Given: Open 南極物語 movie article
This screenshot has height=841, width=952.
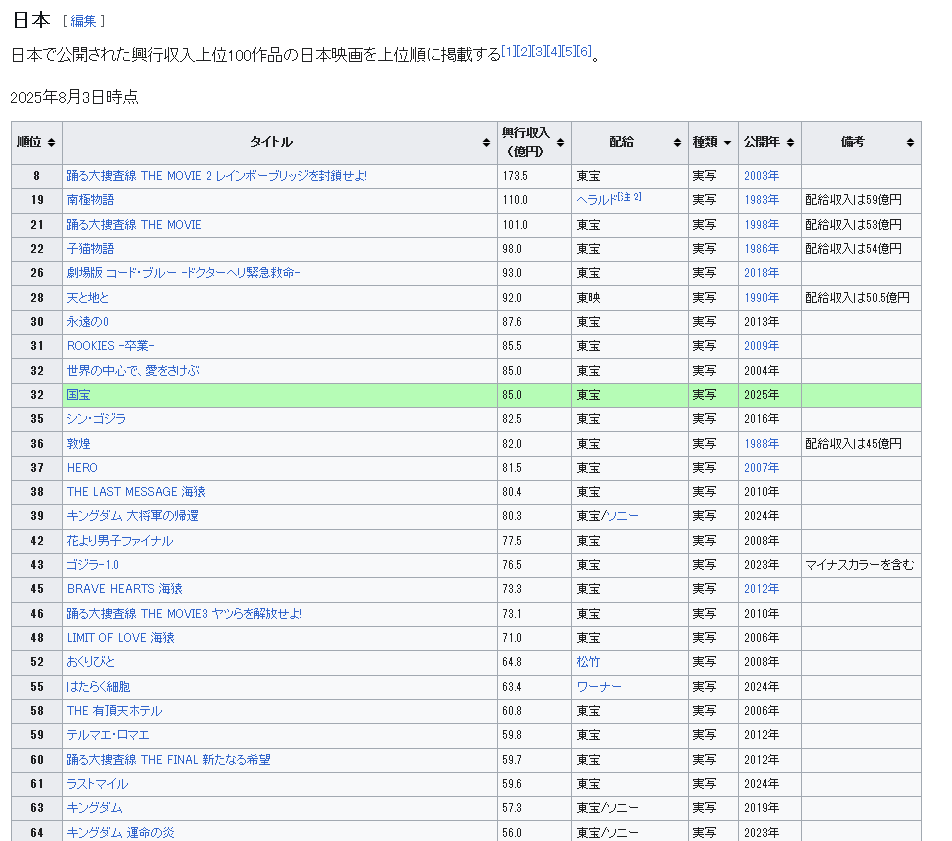Looking at the screenshot, I should pos(90,200).
